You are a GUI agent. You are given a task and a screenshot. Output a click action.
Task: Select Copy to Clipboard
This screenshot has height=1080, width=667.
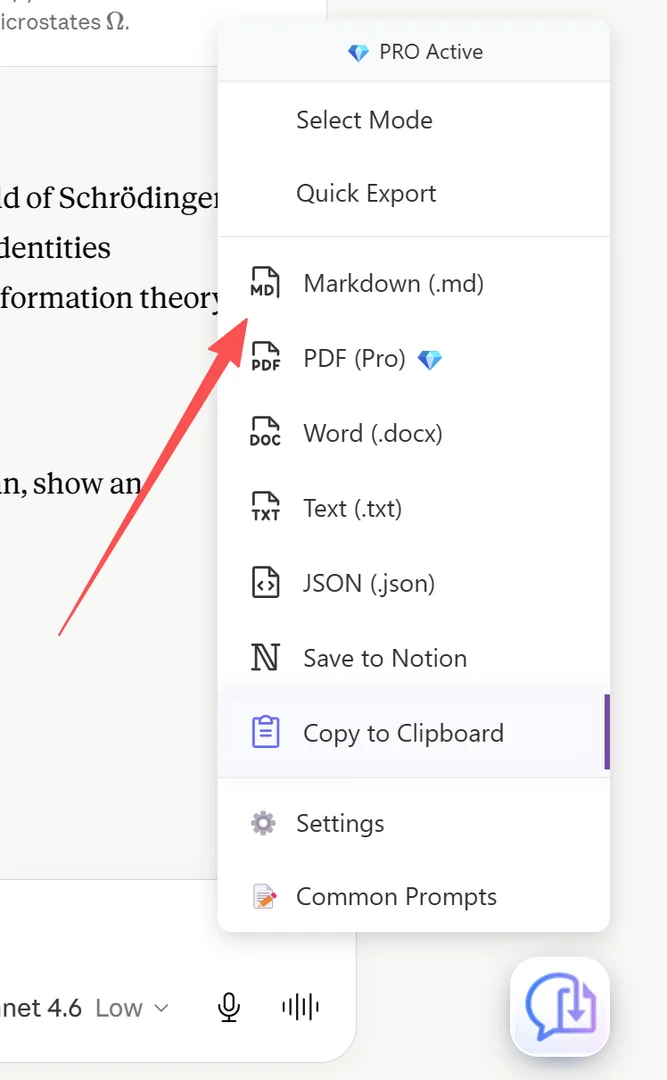pyautogui.click(x=413, y=732)
